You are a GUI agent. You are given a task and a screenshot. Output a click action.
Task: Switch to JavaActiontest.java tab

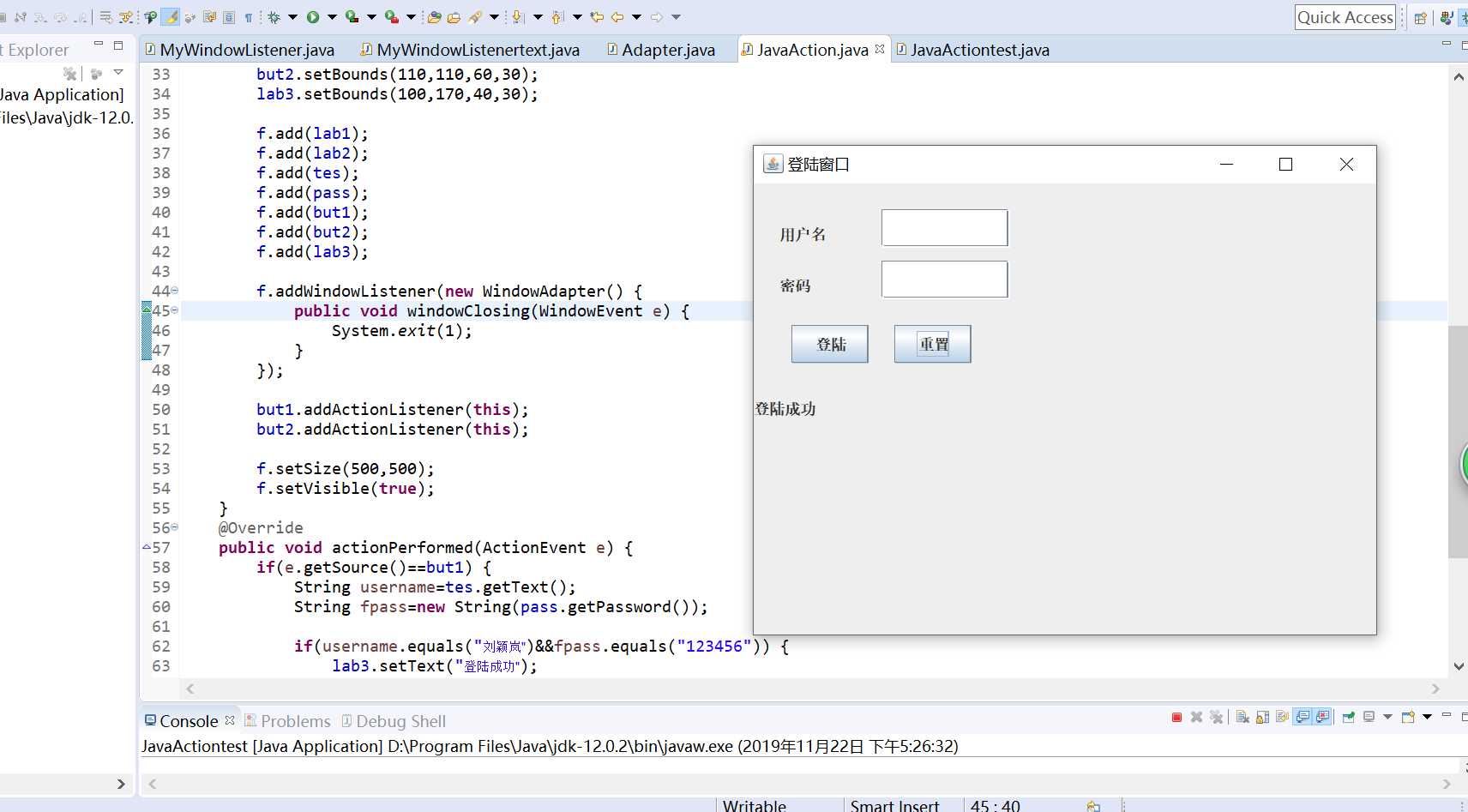[972, 50]
